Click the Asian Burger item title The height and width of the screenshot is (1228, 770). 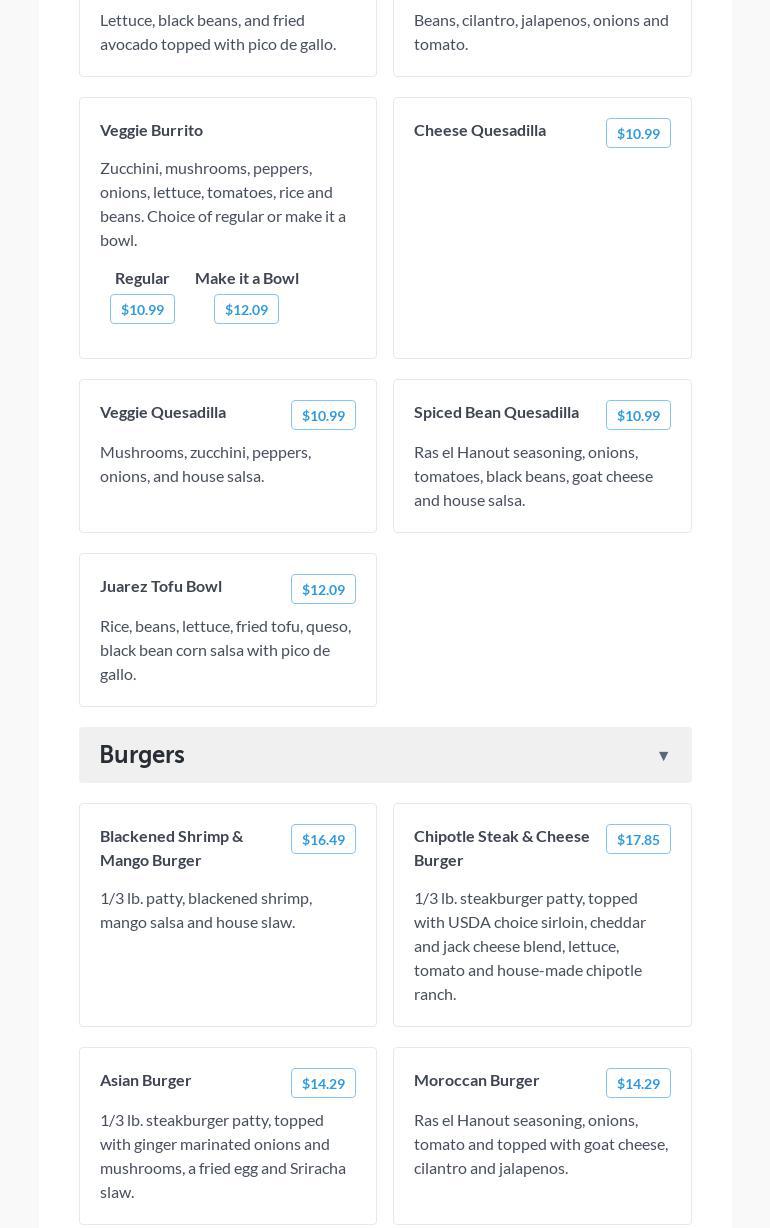click(x=146, y=1080)
